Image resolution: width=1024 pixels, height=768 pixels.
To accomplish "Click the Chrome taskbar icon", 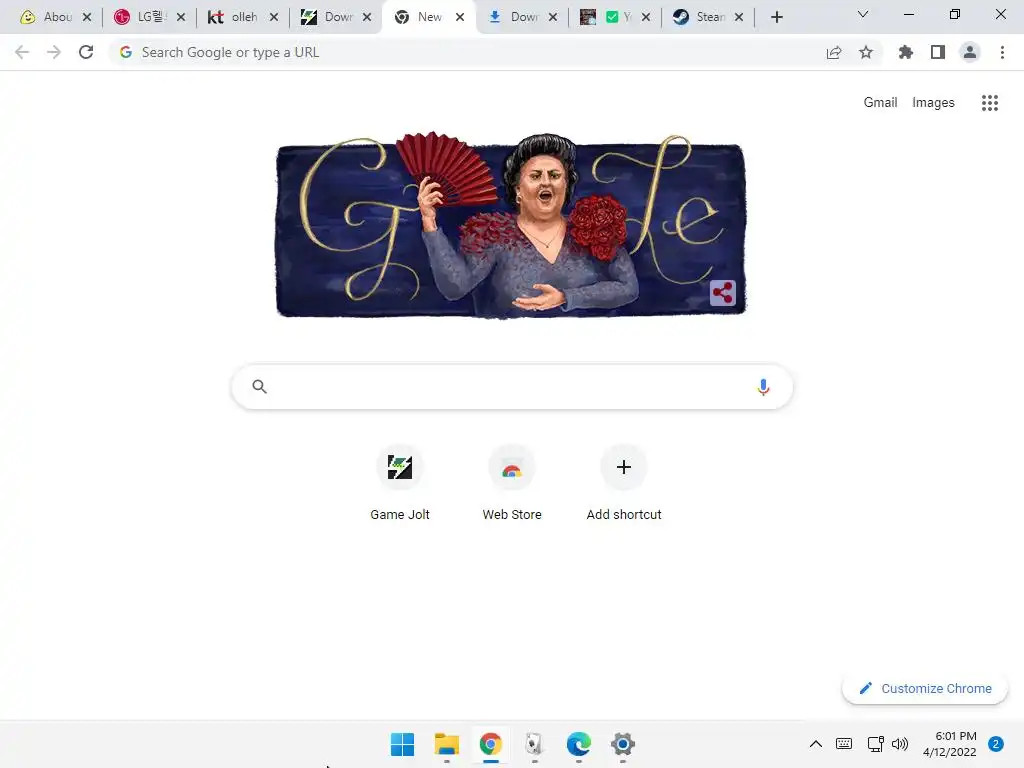I will [x=490, y=744].
